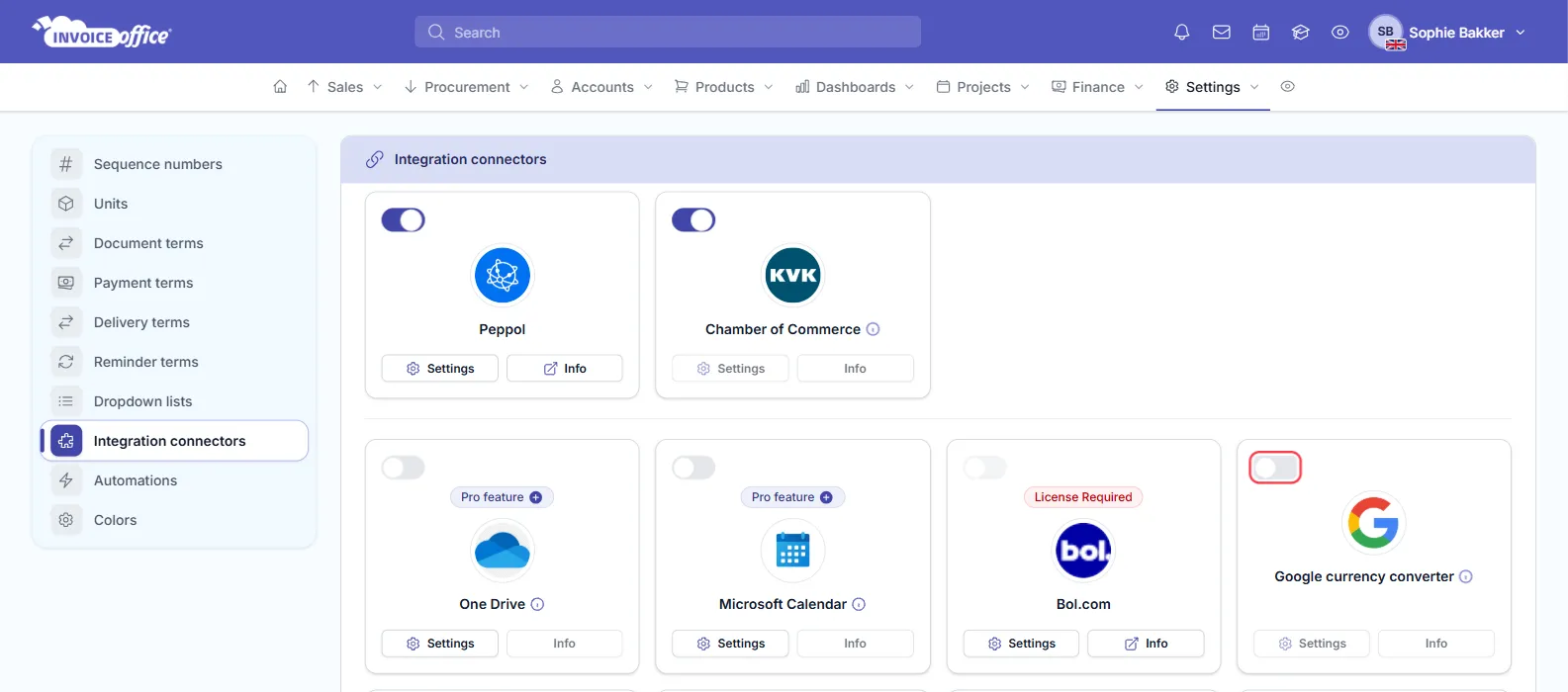Viewport: 1568px width, 692px height.
Task: Click the Dropdown lists icon
Action: click(66, 401)
